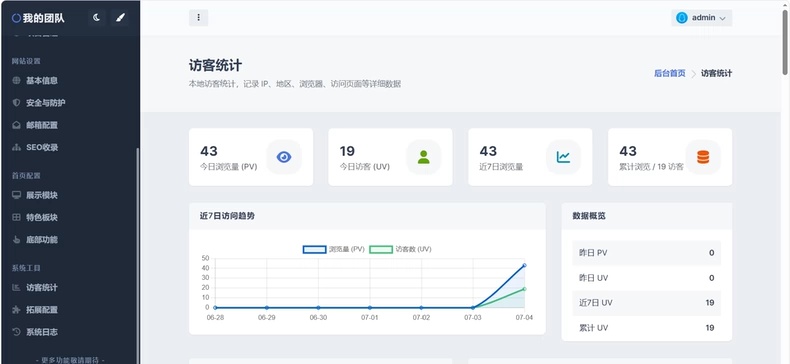Toggle 访客数 (UV) legend in chart
This screenshot has width=790, height=364.
tap(401, 249)
